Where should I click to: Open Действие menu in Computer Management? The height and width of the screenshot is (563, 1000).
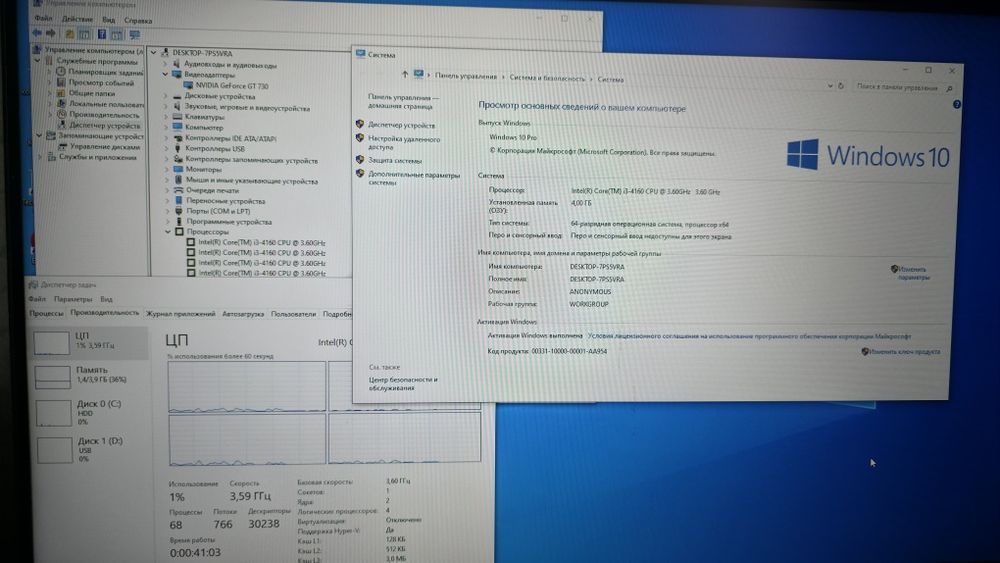click(77, 19)
